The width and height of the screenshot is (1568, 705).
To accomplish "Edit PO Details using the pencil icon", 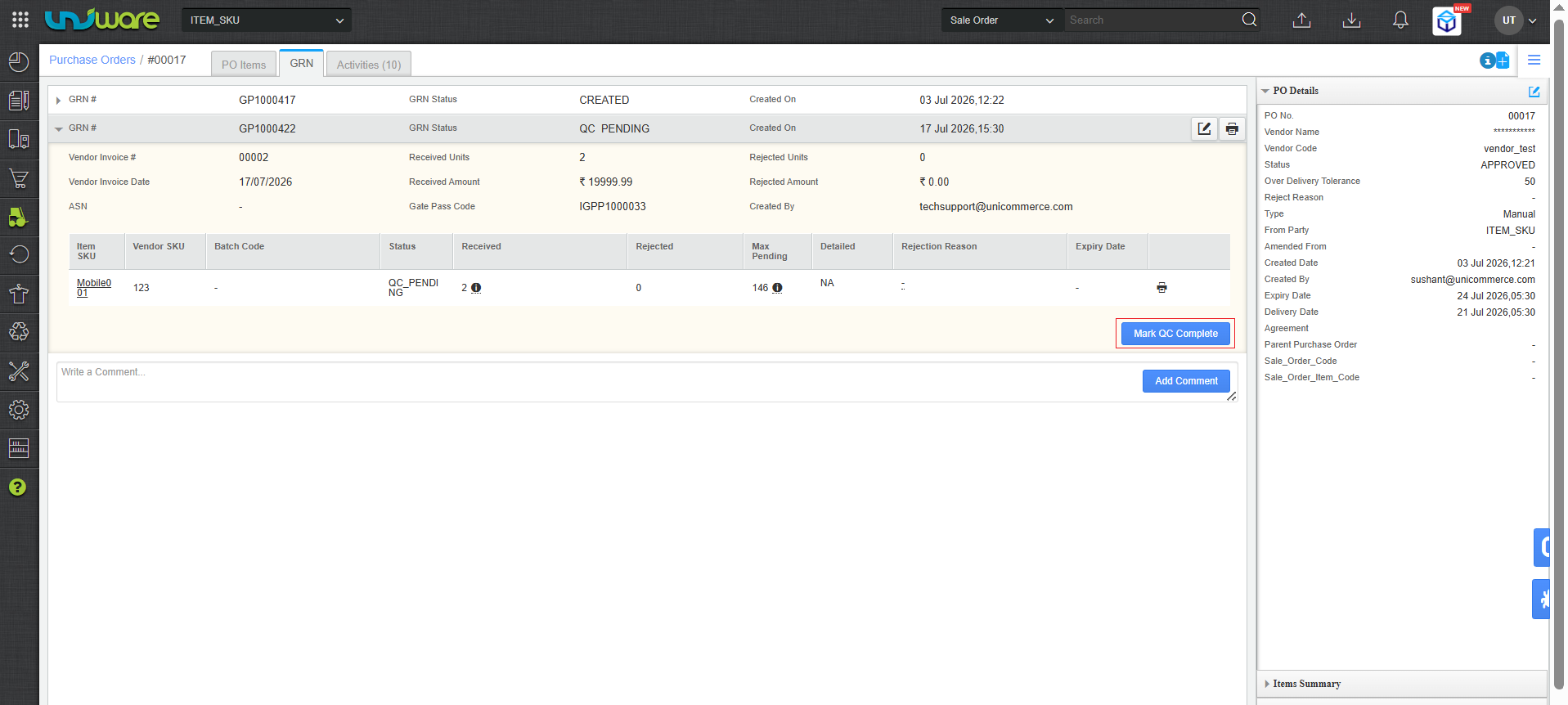I will [x=1534, y=92].
